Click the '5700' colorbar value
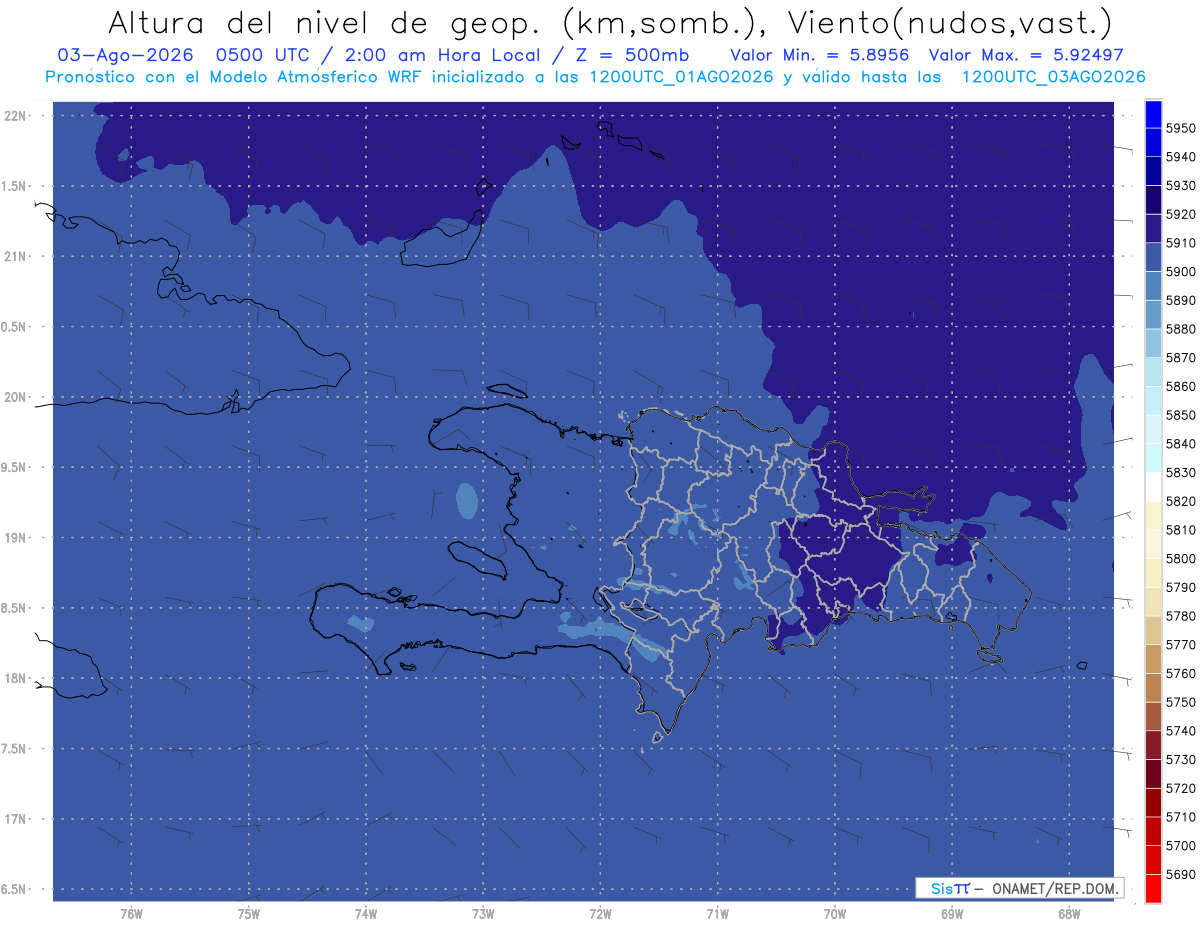 point(1181,845)
